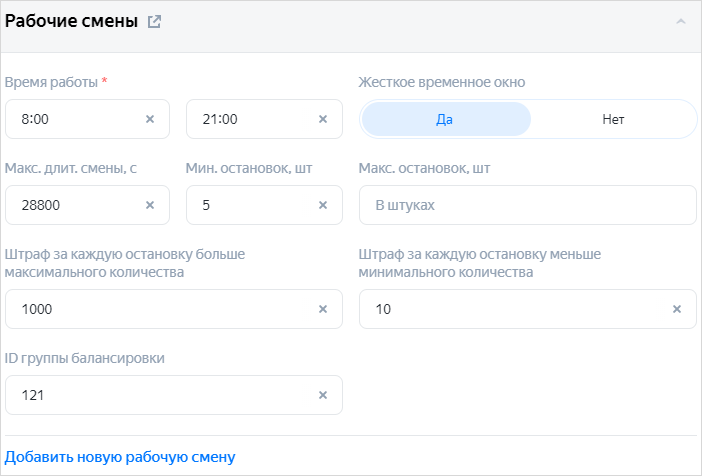Clear the 1000 penalty value
The height and width of the screenshot is (476, 702).
[322, 309]
